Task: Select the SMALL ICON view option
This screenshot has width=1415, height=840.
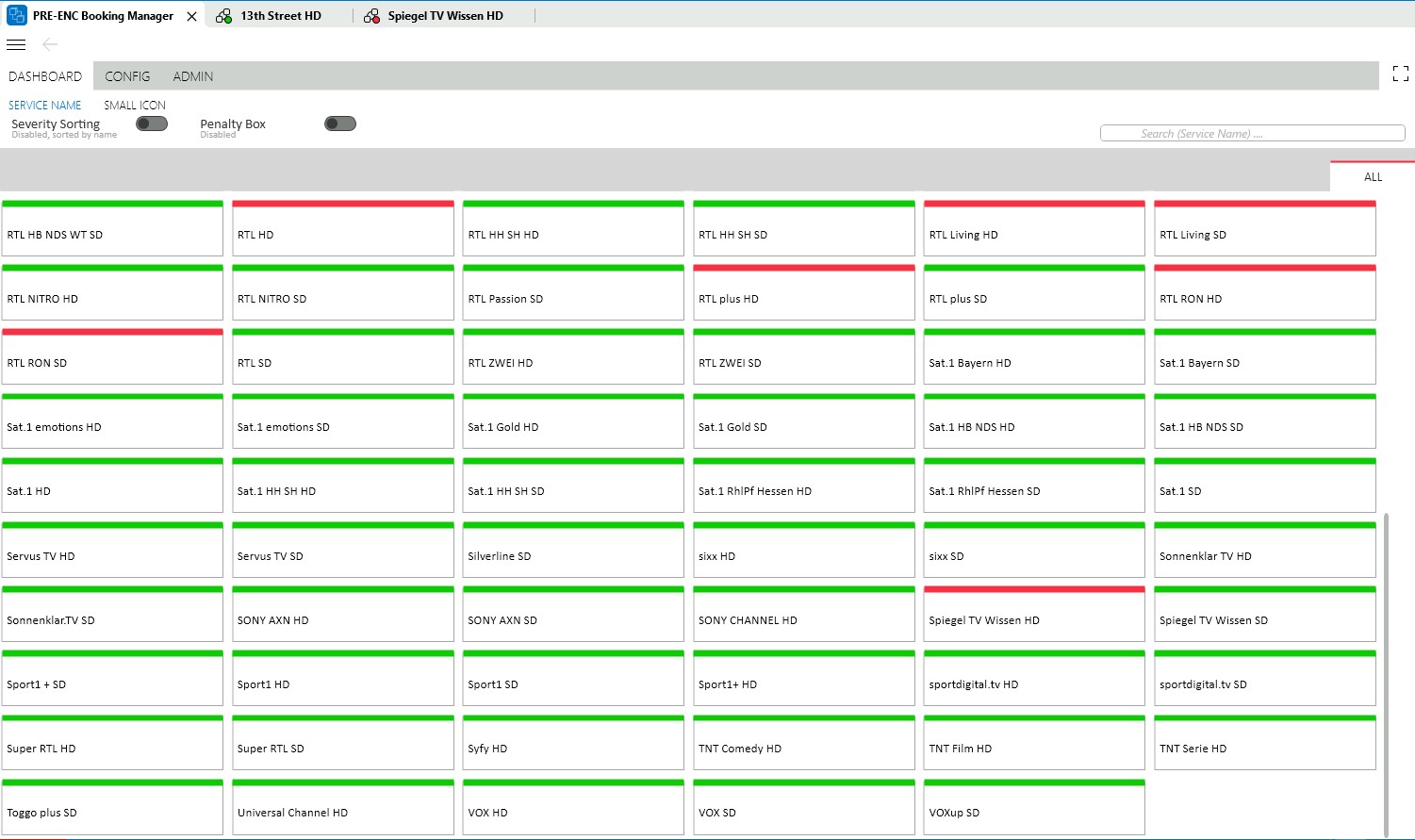Action: tap(134, 106)
